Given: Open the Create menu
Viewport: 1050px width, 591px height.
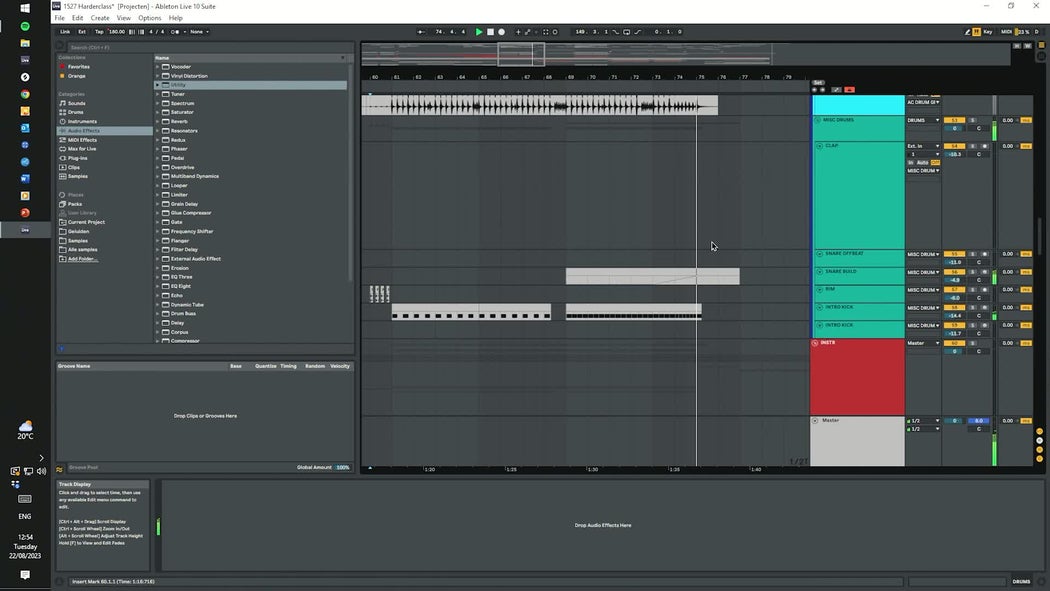Looking at the screenshot, I should pos(100,18).
